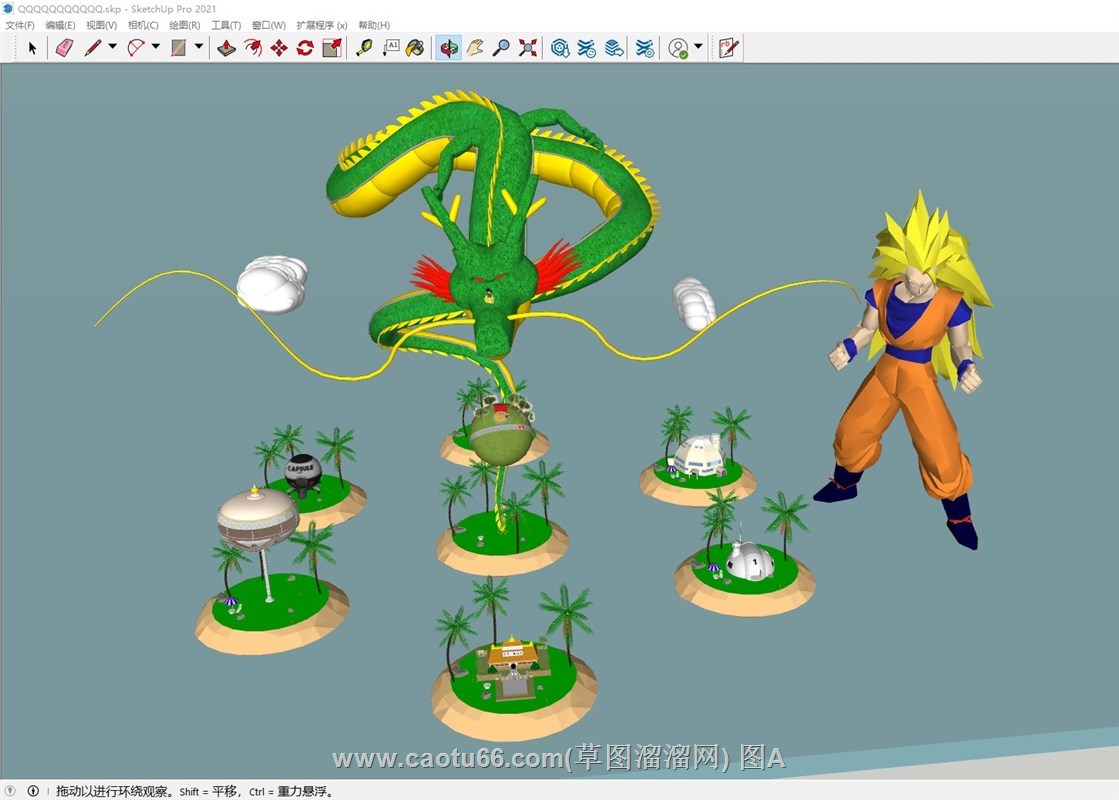Open Extension Warehouse
This screenshot has width=1119, height=800.
tap(587, 49)
